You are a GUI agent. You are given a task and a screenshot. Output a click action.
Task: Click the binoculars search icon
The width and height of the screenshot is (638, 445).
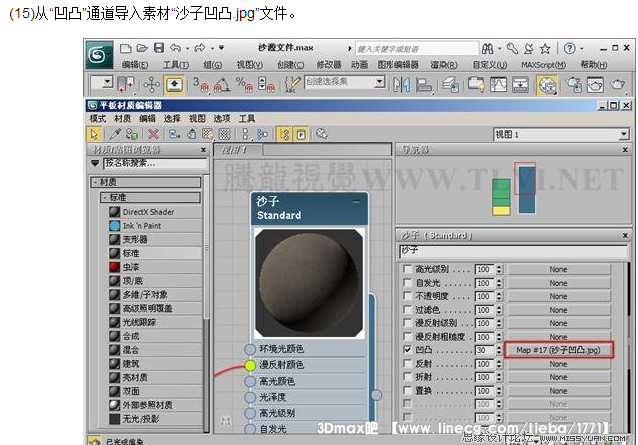click(x=487, y=49)
